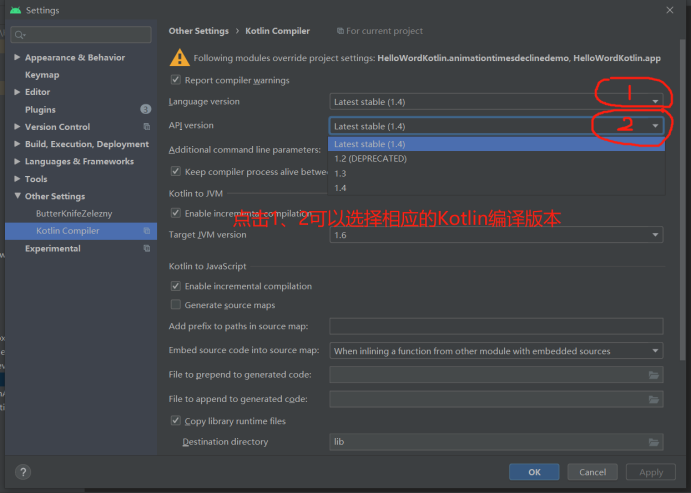Click the Android Studio logo in title bar
The width and height of the screenshot is (691, 493).
(15, 10)
